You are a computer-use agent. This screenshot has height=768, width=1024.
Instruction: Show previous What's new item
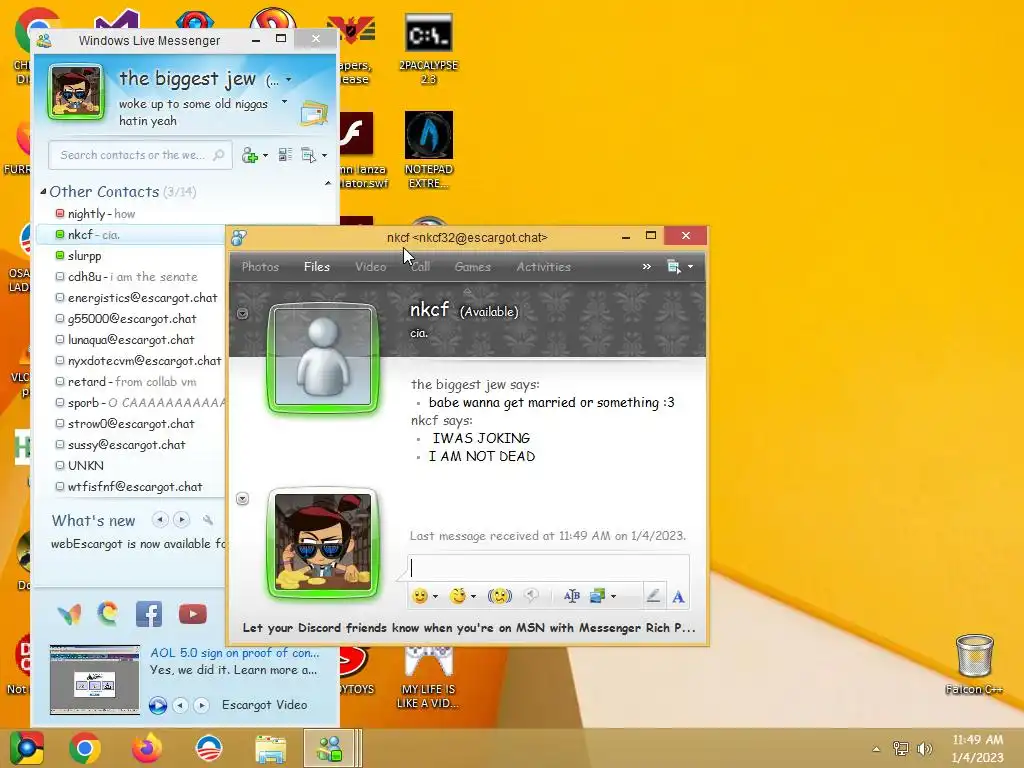pyautogui.click(x=159, y=520)
